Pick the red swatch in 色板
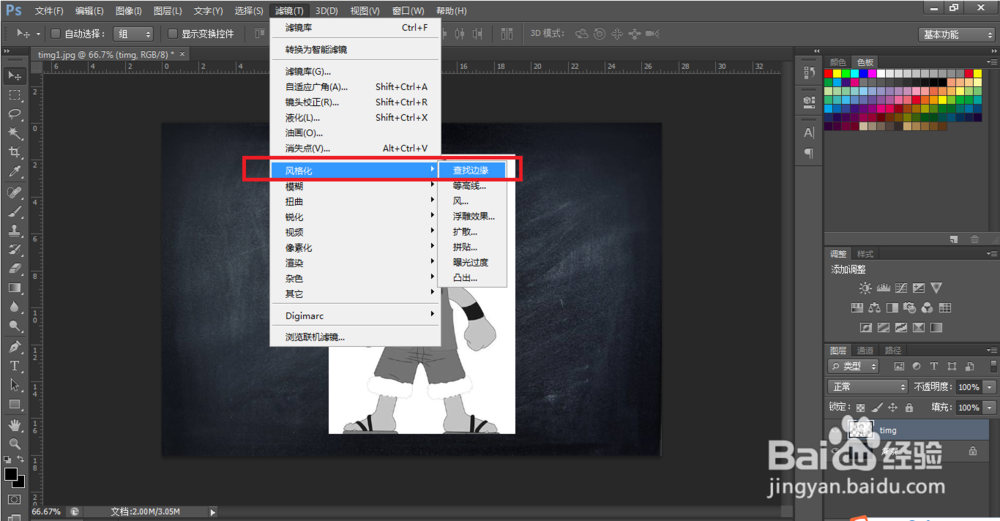 coord(828,74)
